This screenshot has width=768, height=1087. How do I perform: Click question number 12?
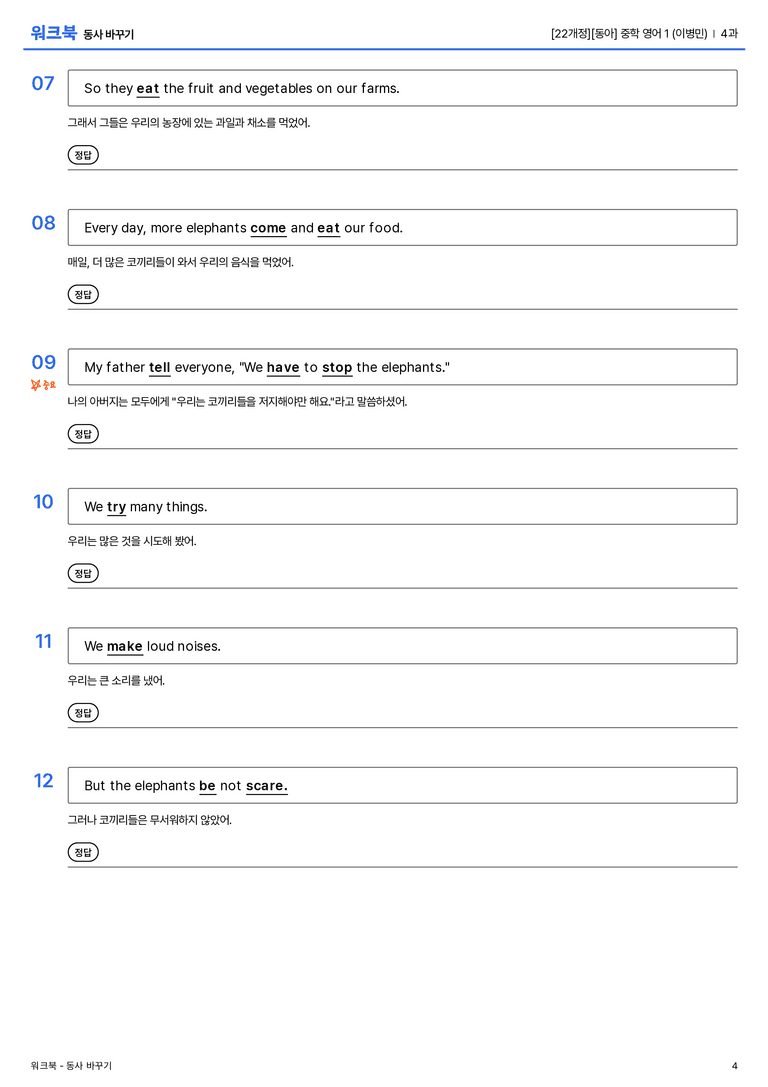(x=44, y=781)
